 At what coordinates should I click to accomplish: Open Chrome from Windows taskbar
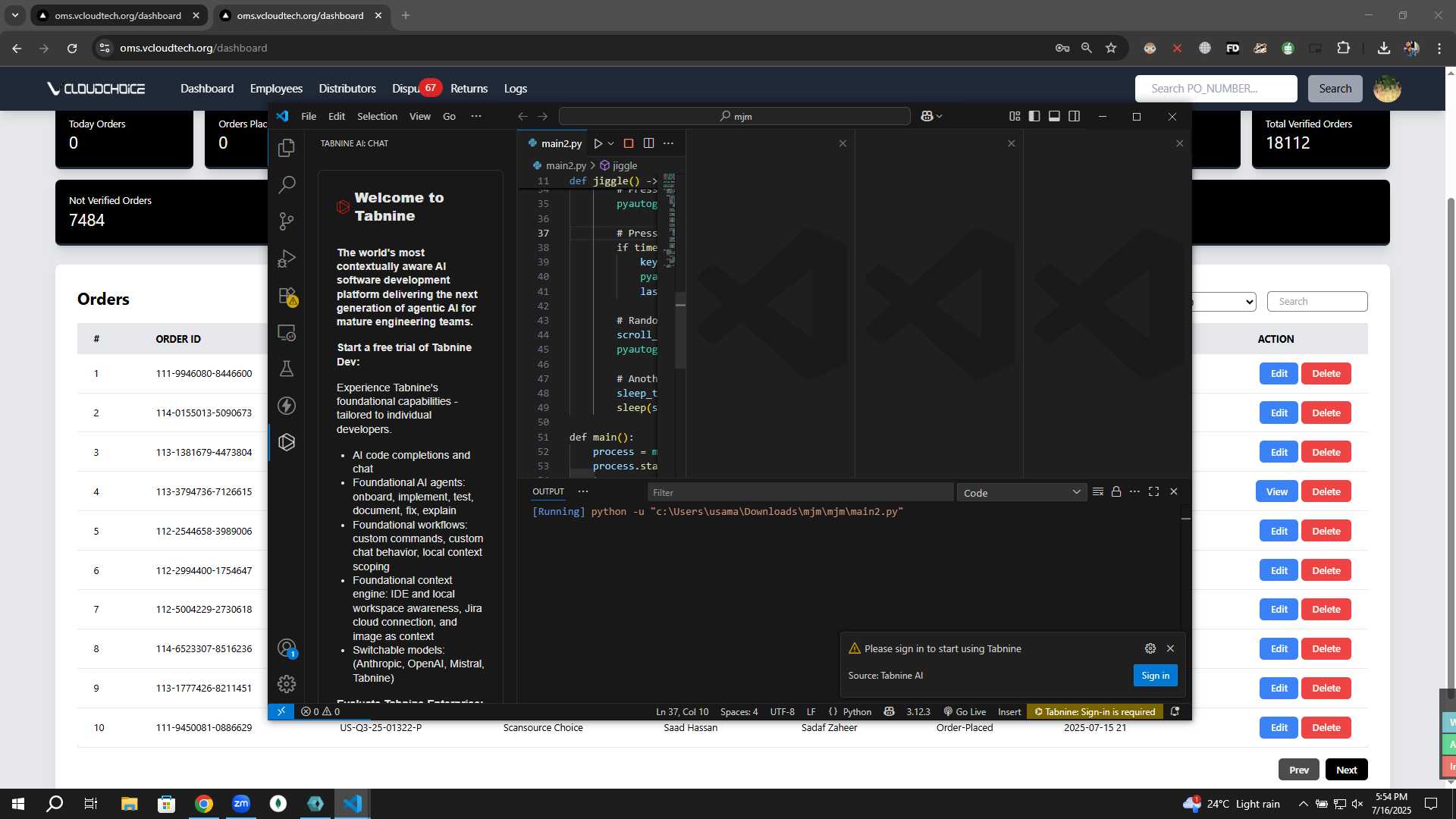coord(204,804)
